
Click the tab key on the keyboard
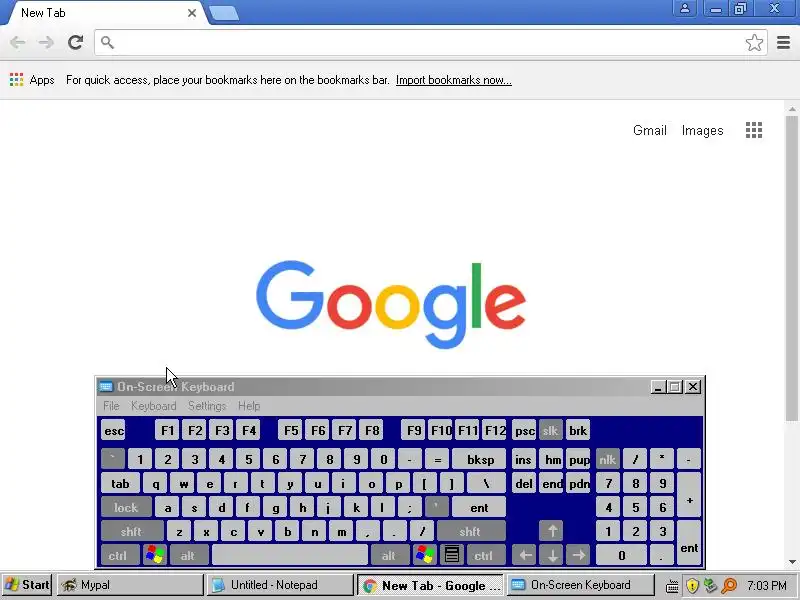coord(120,484)
